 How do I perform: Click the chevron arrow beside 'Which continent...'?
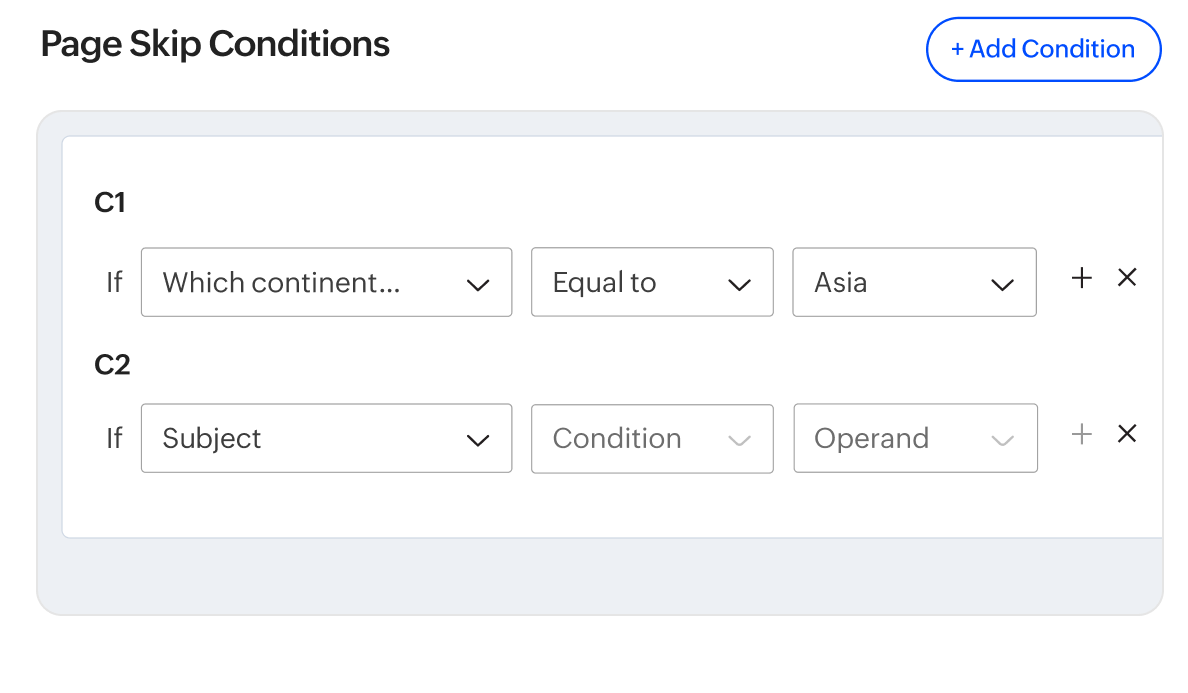[x=478, y=285]
